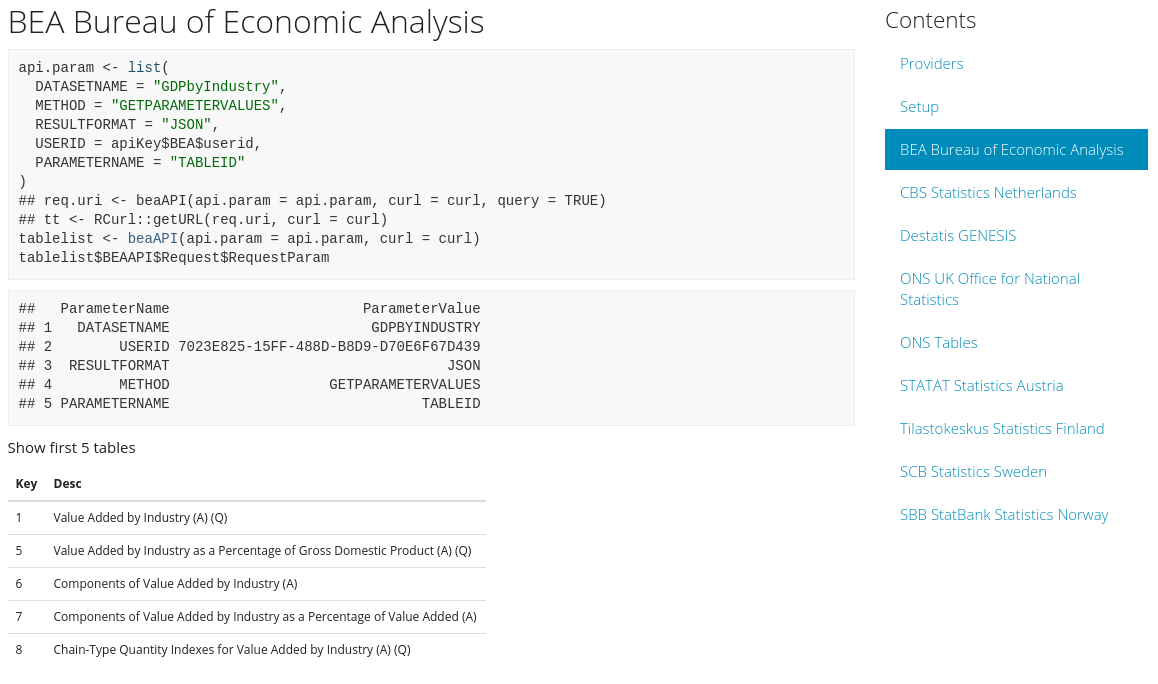Select row 'Value Added by Industry (A) (Q)'
This screenshot has height=684, width=1158.
[247, 518]
